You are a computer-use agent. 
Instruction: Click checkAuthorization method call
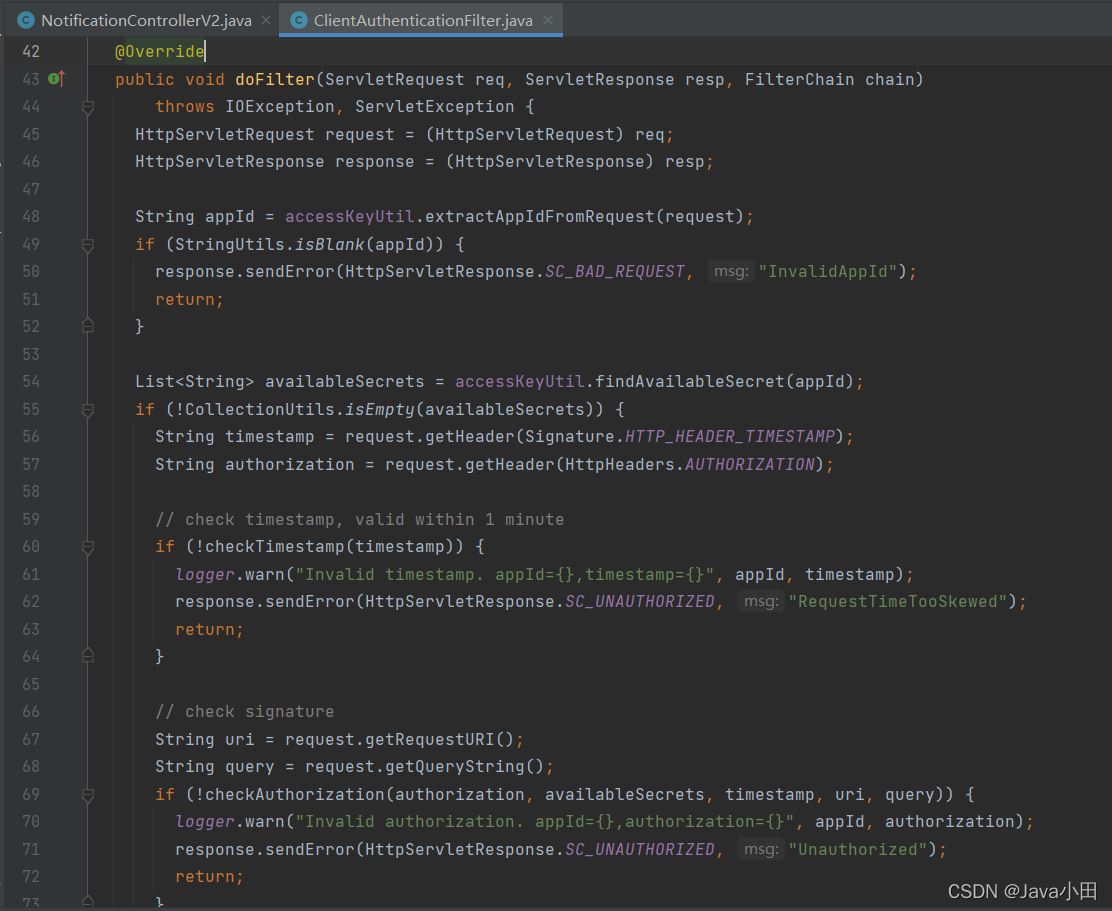(x=290, y=795)
